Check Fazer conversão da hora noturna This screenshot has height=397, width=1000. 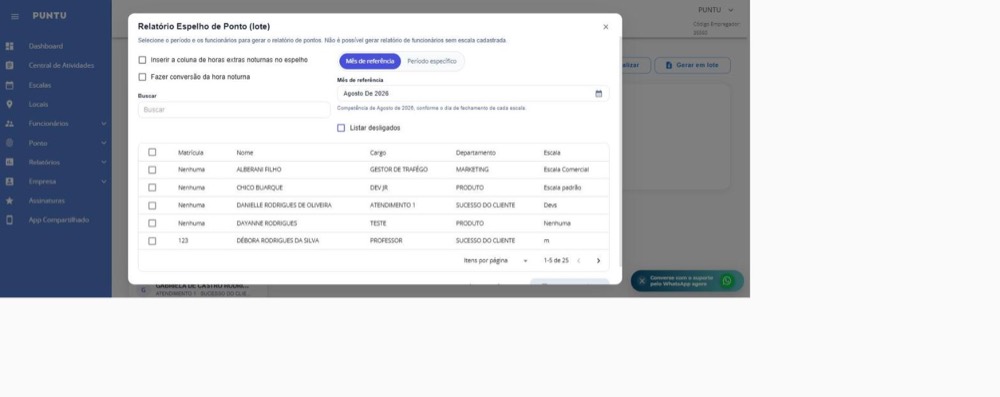pos(142,77)
